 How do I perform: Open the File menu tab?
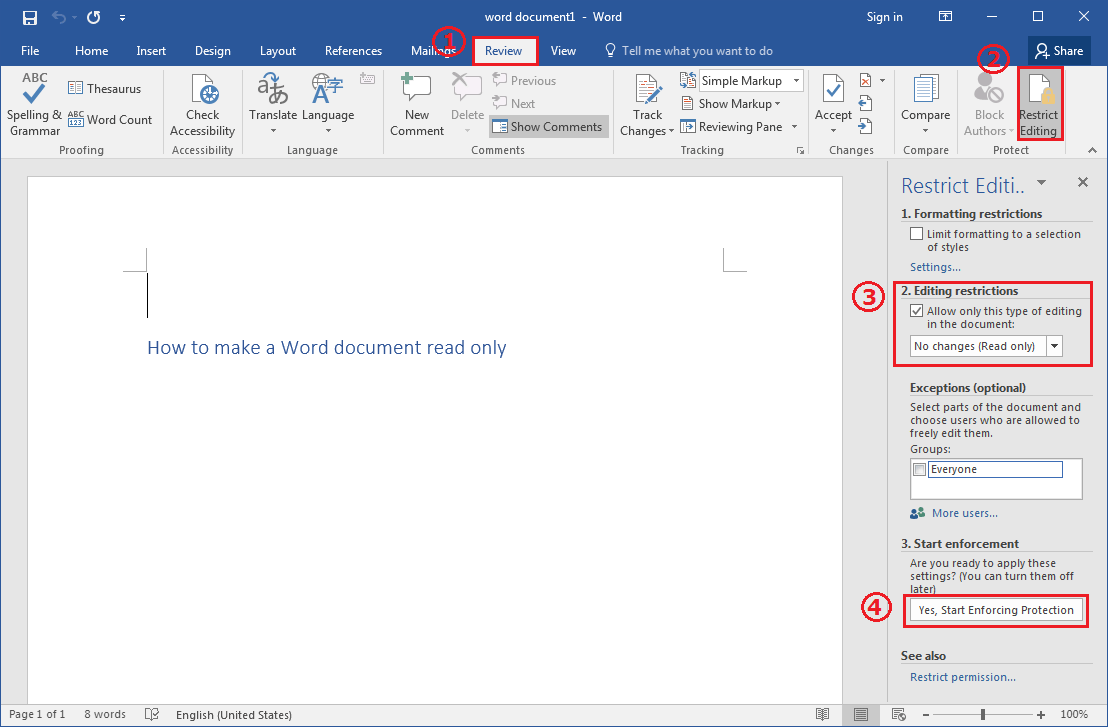30,51
